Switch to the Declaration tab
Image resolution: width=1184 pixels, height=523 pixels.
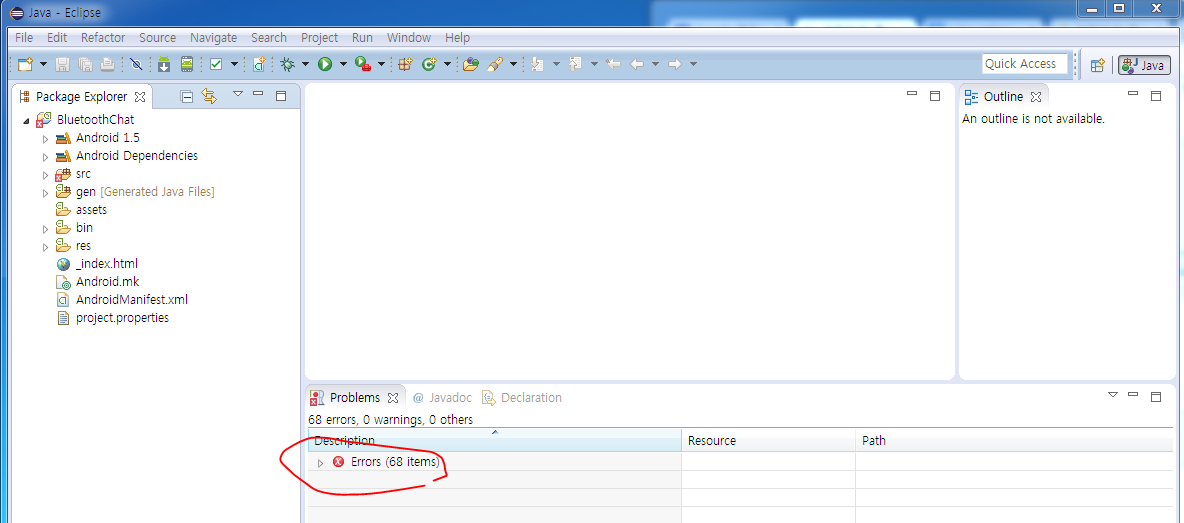pyautogui.click(x=523, y=398)
